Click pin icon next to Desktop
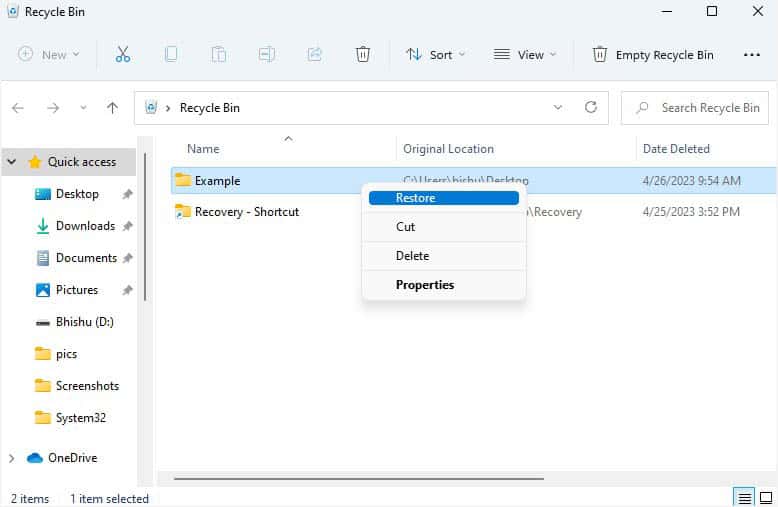This screenshot has height=507, width=778. [x=128, y=194]
